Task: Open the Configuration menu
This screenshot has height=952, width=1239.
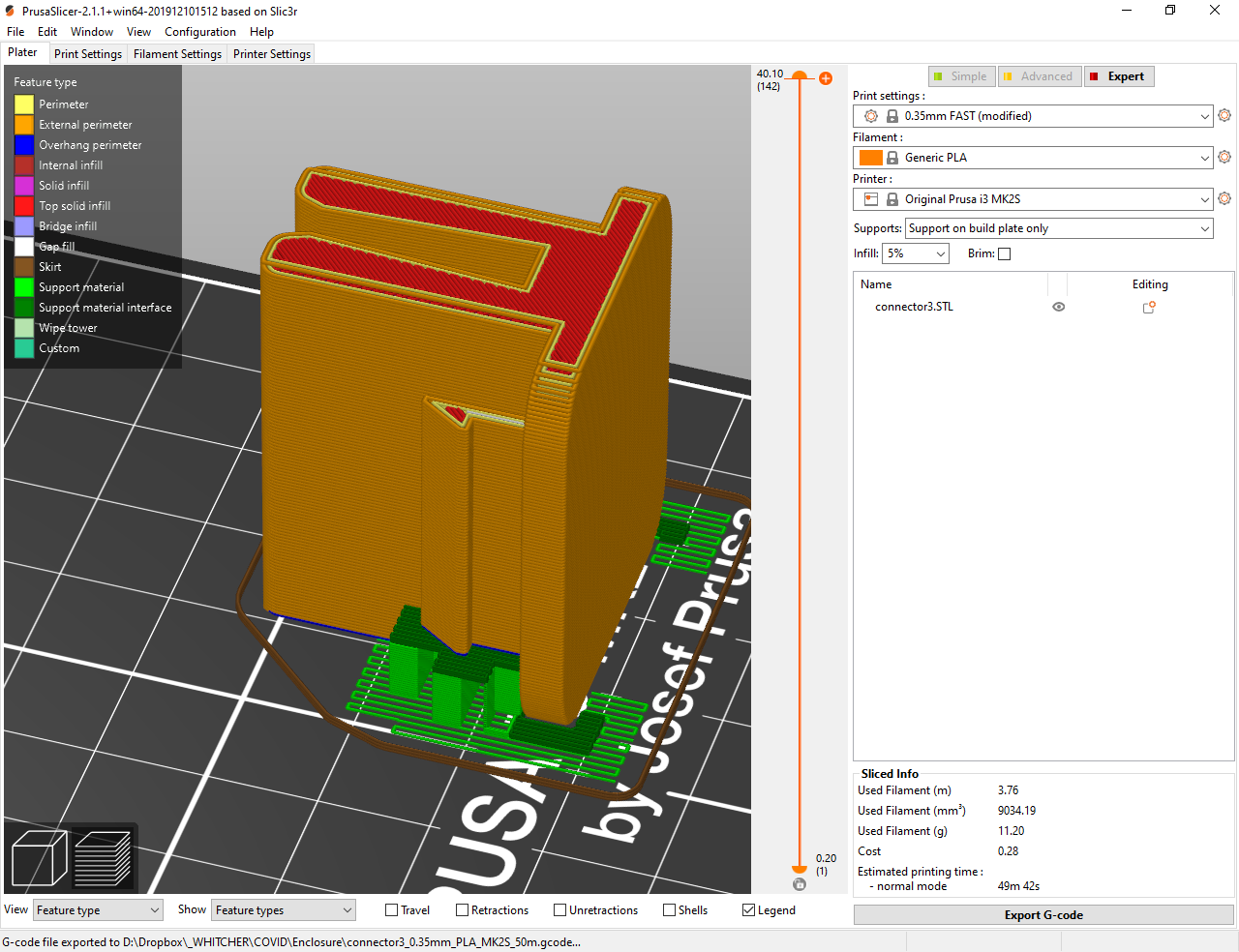Action: [200, 32]
